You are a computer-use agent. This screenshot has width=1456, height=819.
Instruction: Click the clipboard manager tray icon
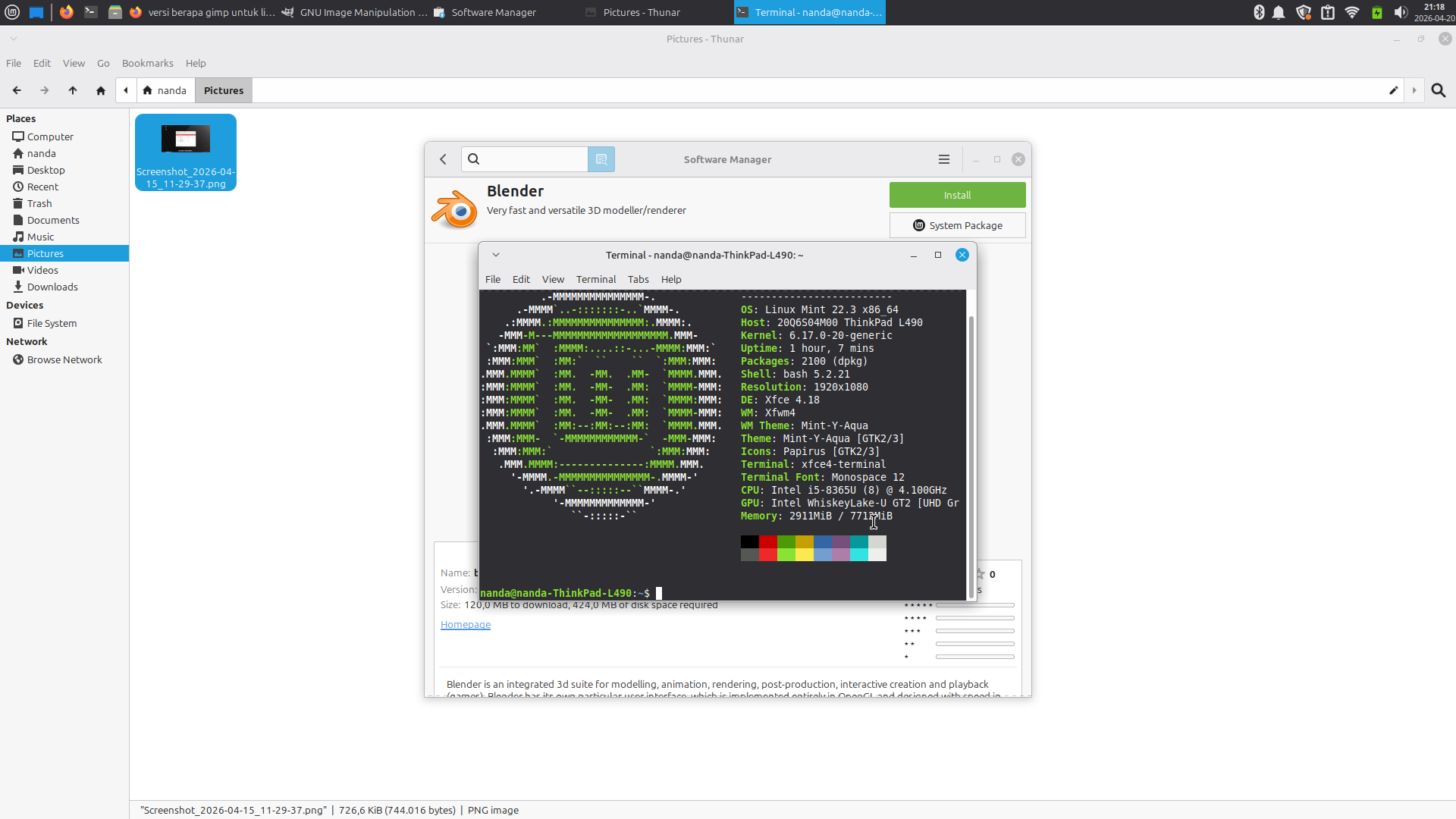(x=1328, y=12)
